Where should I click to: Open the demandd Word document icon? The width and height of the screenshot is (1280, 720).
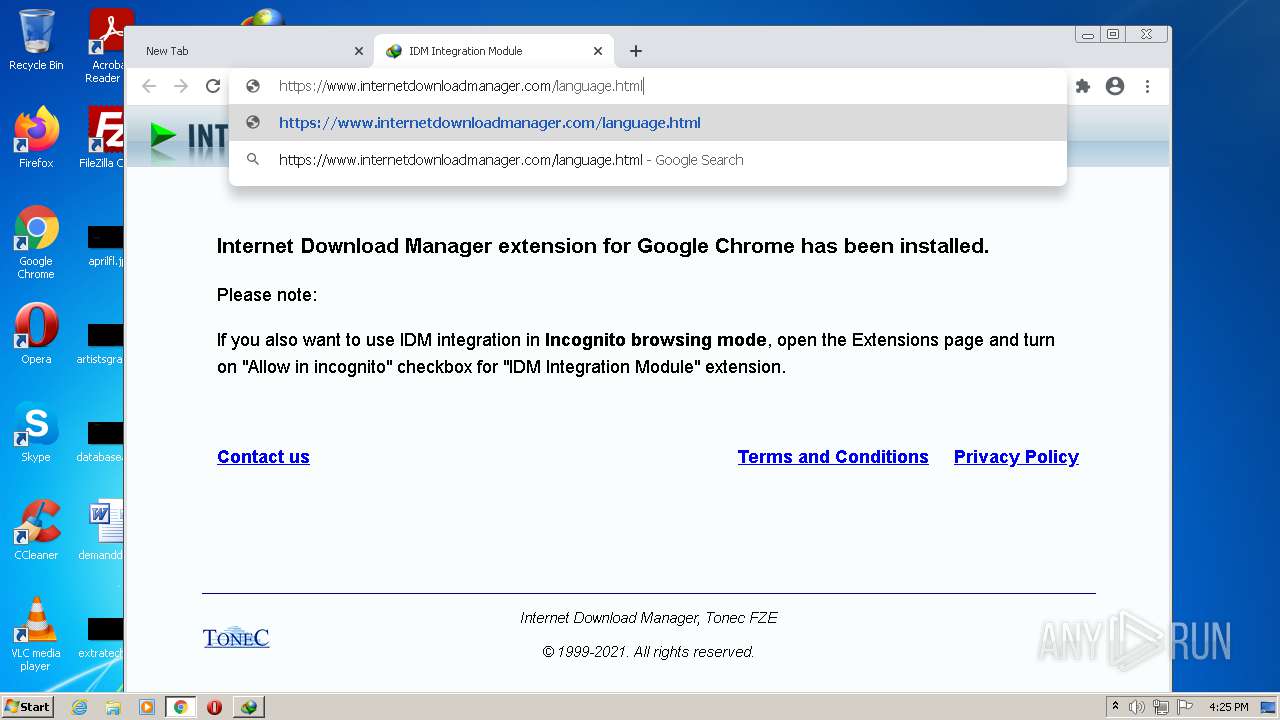click(x=104, y=530)
